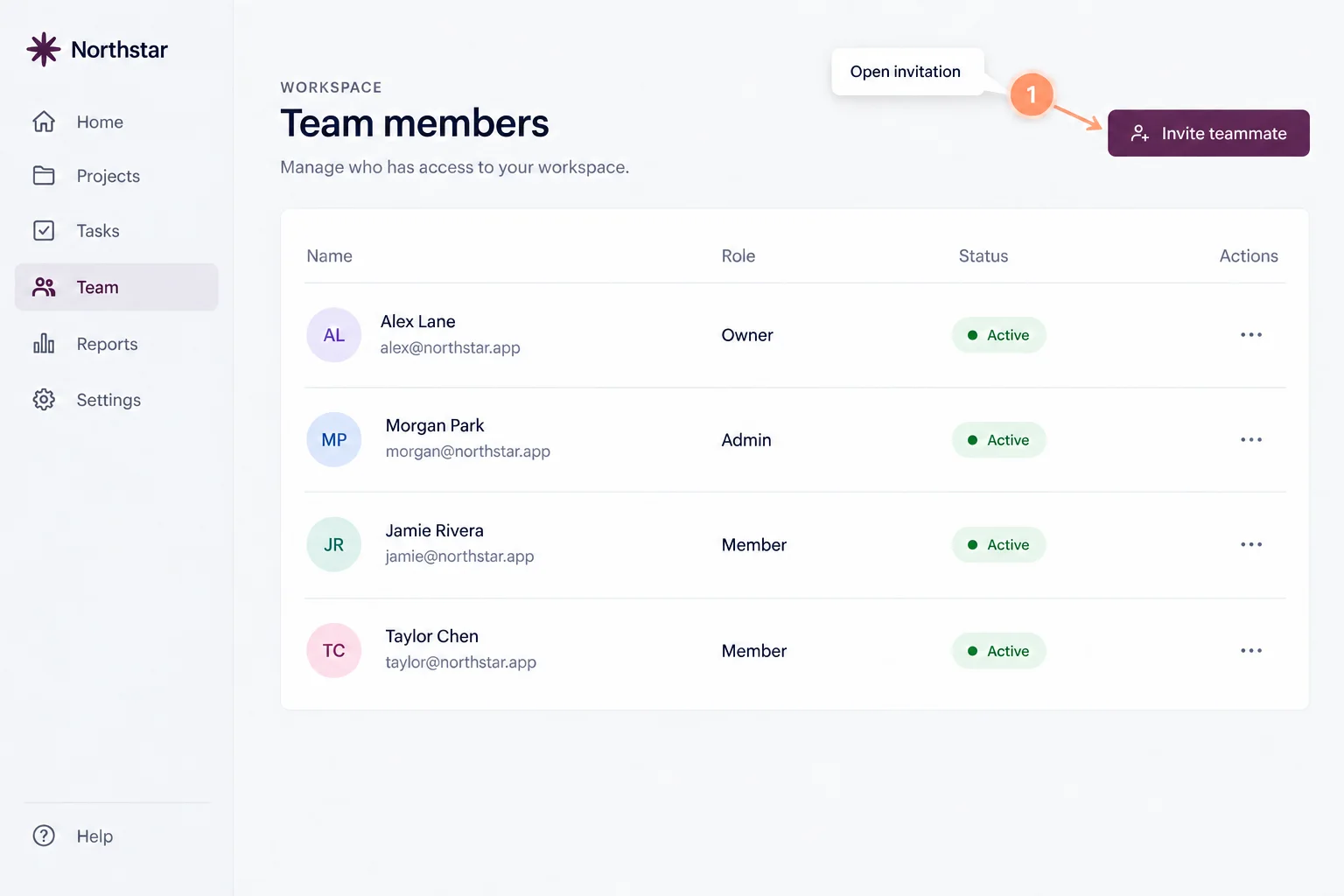Show more options for Taylor Chen
The width and height of the screenshot is (1344, 896).
1251,650
